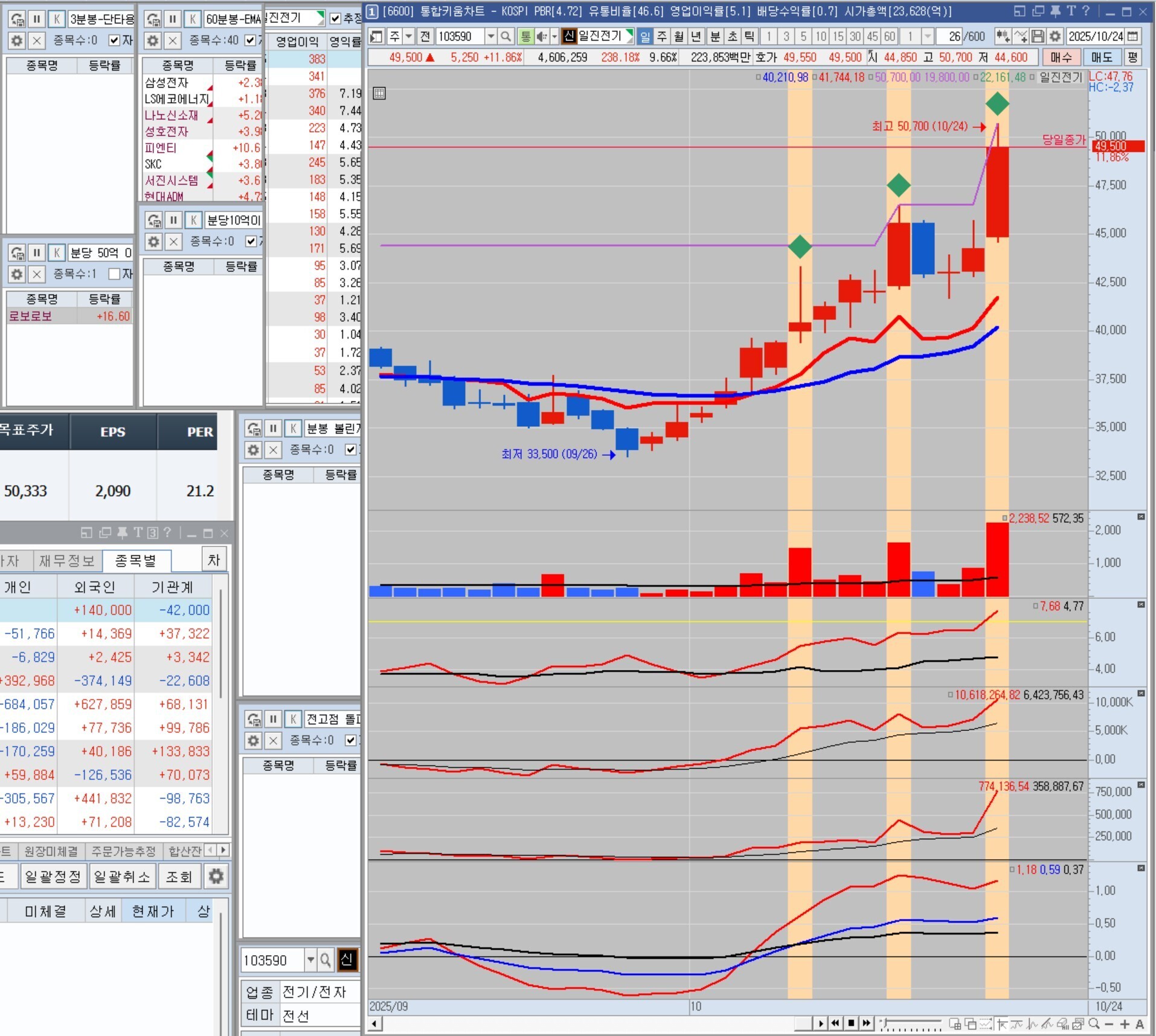Open chart settings gear next to the date
Image resolution: width=1156 pixels, height=1036 pixels.
[1055, 37]
